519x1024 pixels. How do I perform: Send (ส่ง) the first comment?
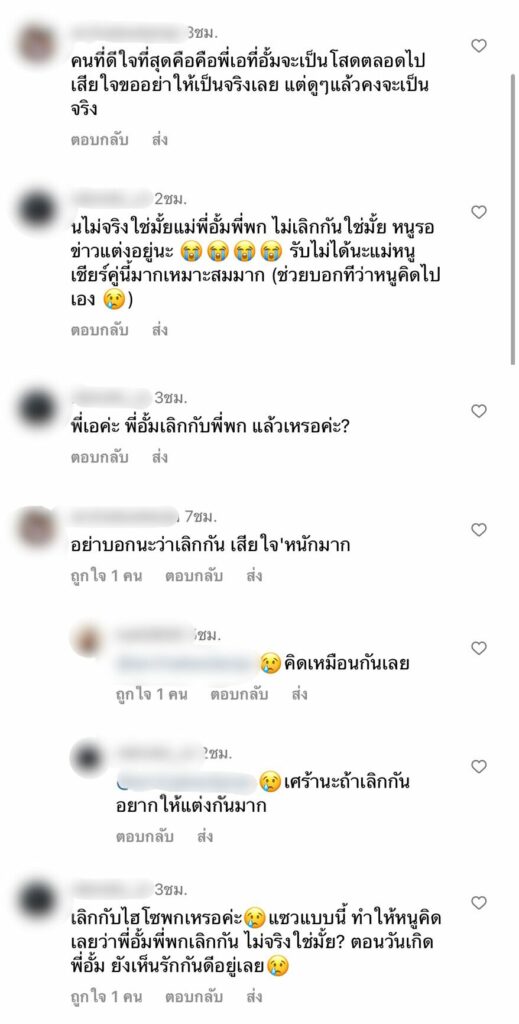(160, 140)
